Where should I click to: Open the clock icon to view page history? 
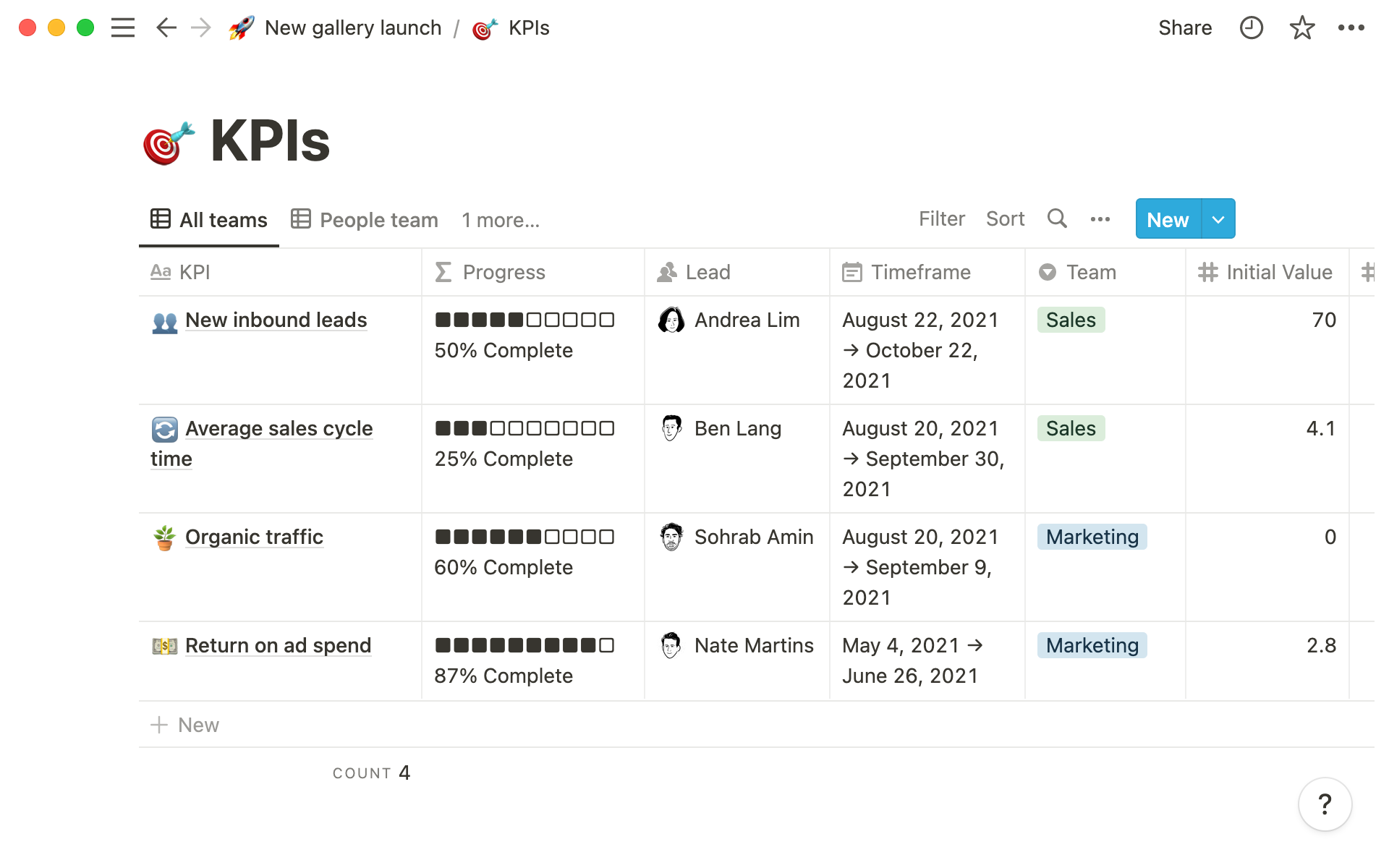(1251, 27)
